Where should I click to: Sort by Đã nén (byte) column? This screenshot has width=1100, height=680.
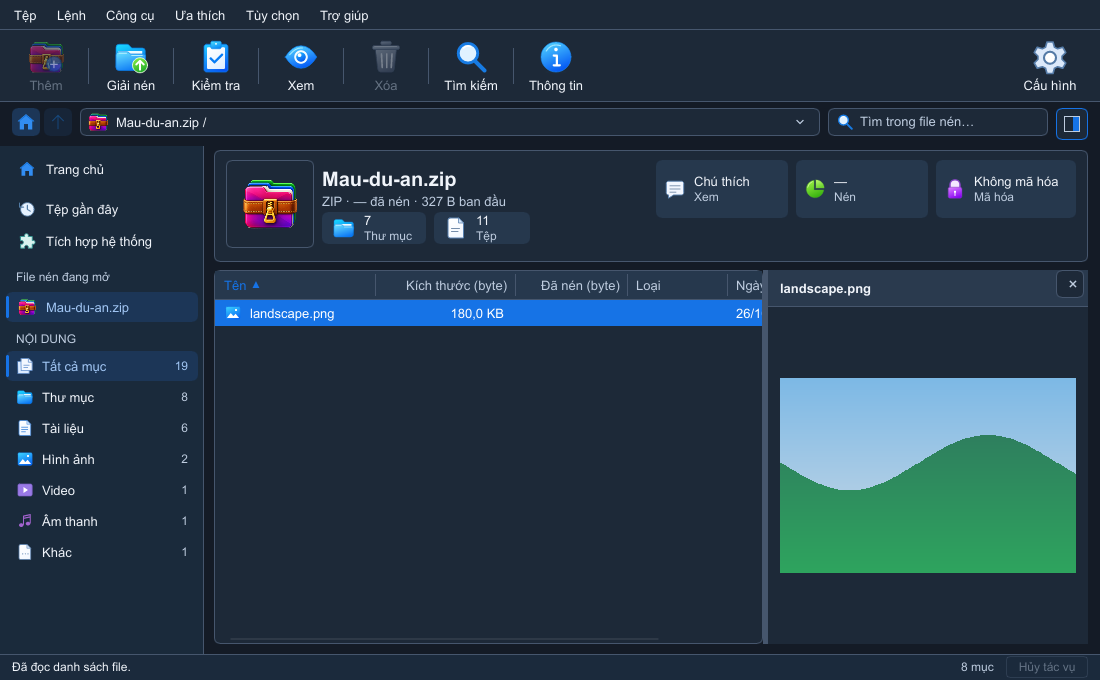(572, 286)
